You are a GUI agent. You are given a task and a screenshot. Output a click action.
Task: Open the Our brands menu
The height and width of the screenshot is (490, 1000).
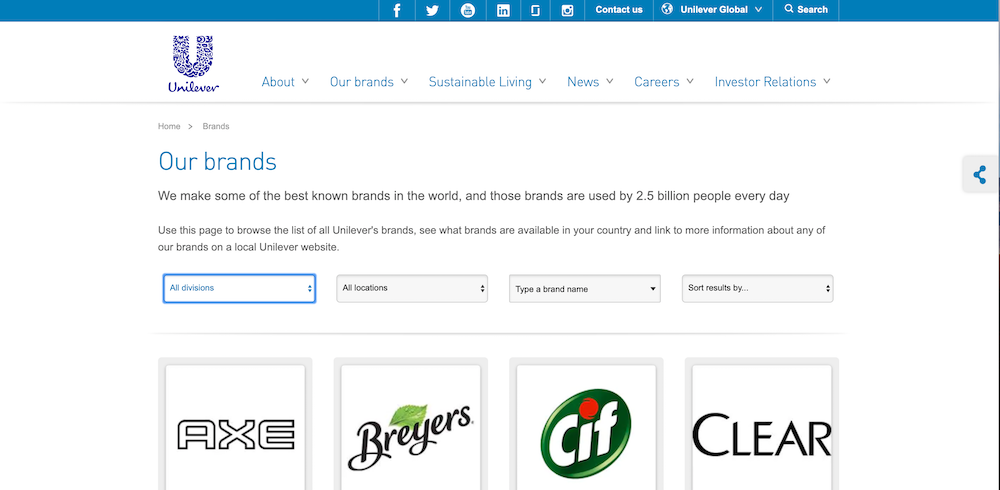369,82
